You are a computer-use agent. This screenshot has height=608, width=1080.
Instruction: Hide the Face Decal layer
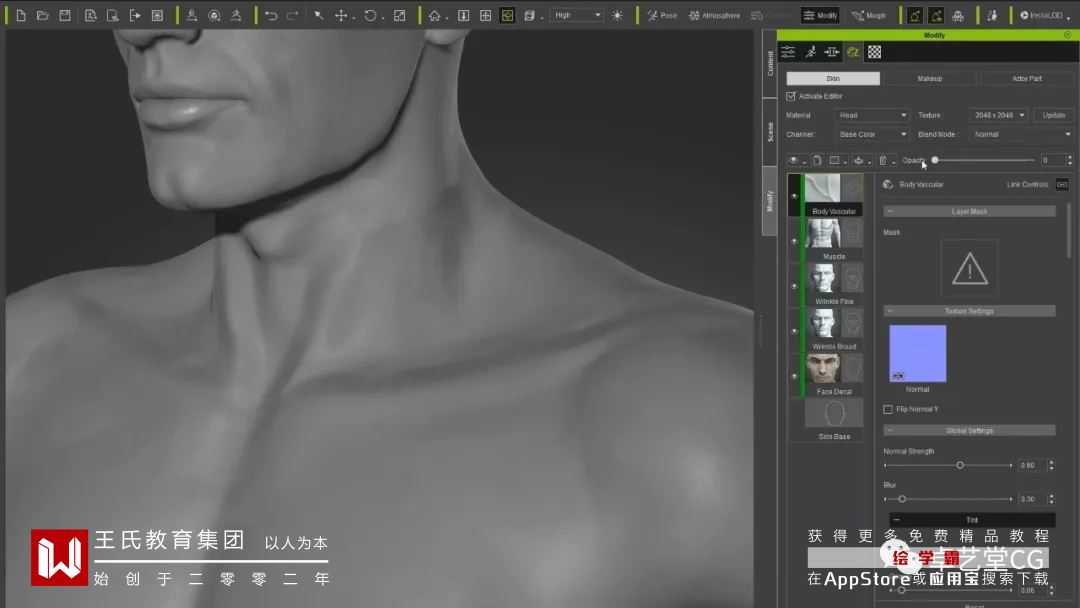[794, 377]
